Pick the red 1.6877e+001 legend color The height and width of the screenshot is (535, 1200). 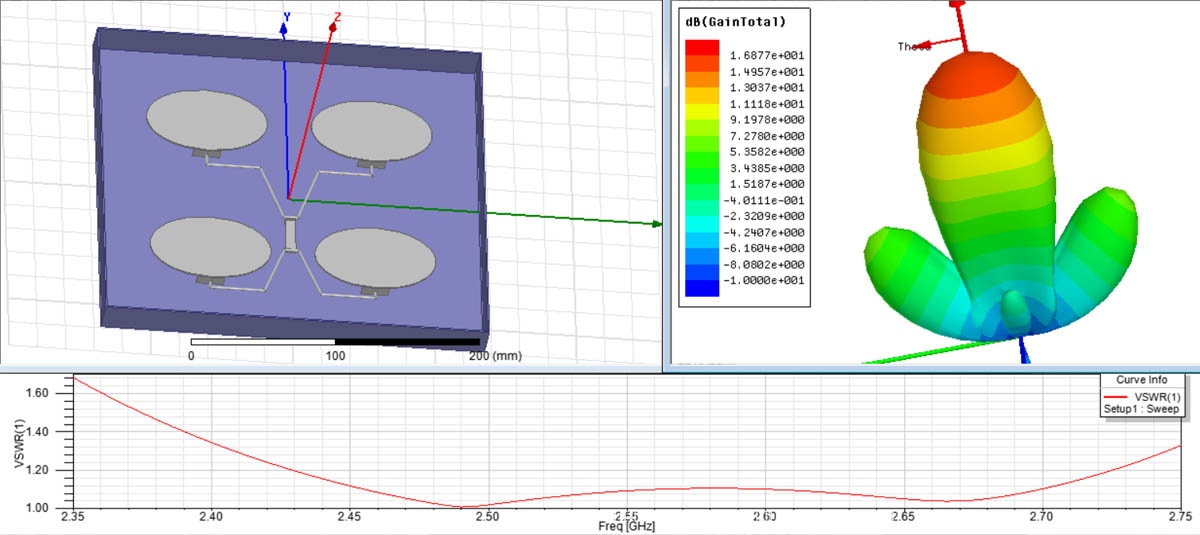coord(701,48)
